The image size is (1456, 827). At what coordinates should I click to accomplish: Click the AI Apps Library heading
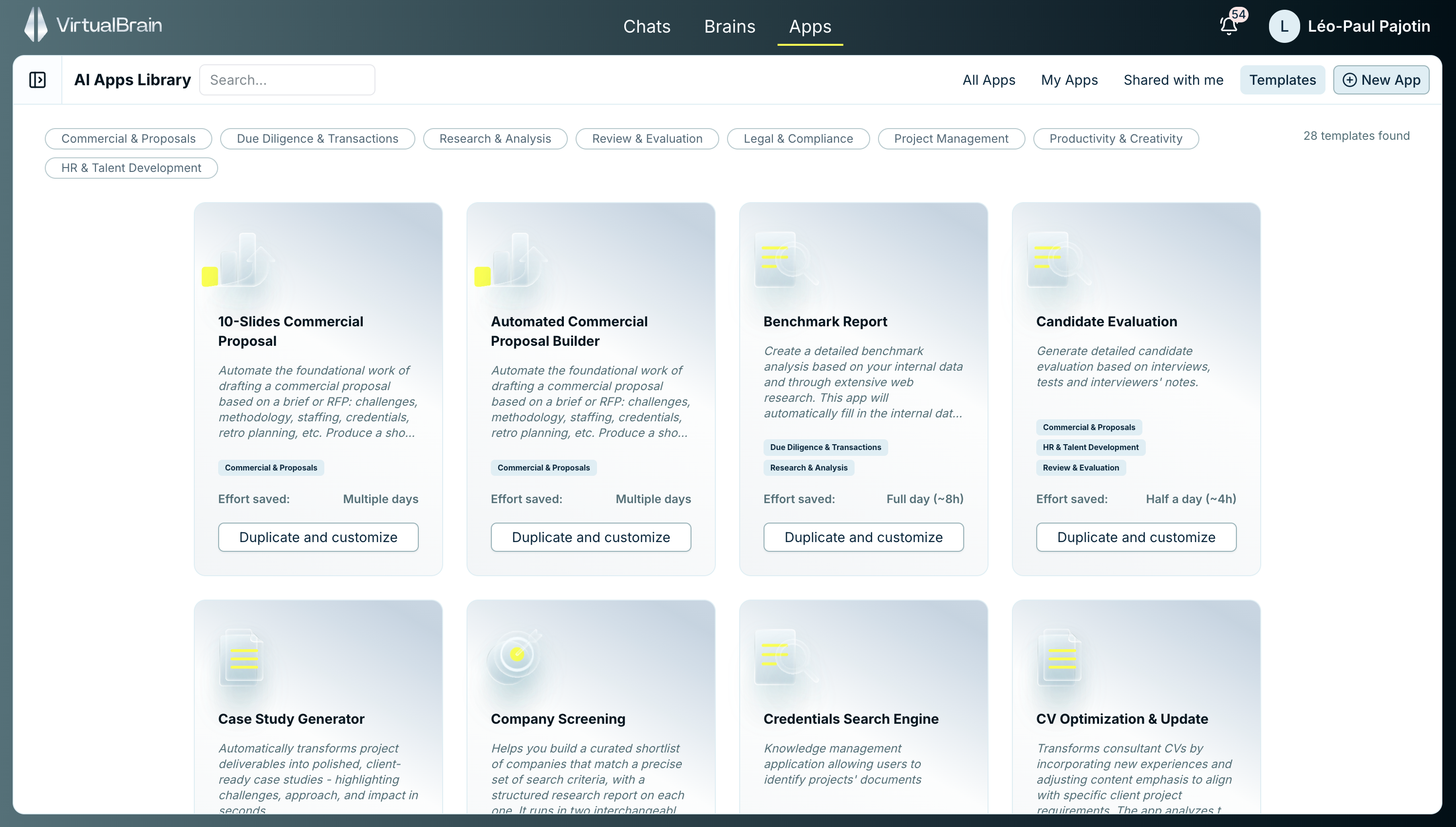[x=132, y=80]
